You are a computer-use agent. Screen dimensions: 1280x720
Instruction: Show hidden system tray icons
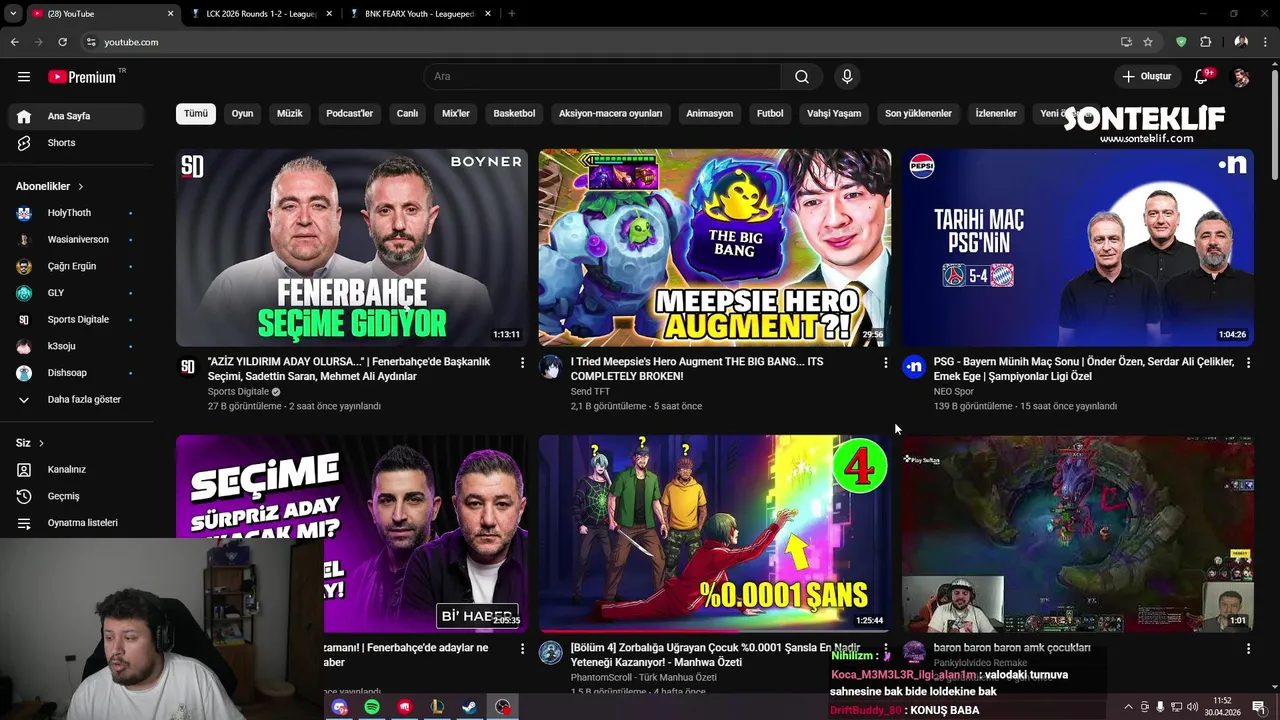point(1128,707)
